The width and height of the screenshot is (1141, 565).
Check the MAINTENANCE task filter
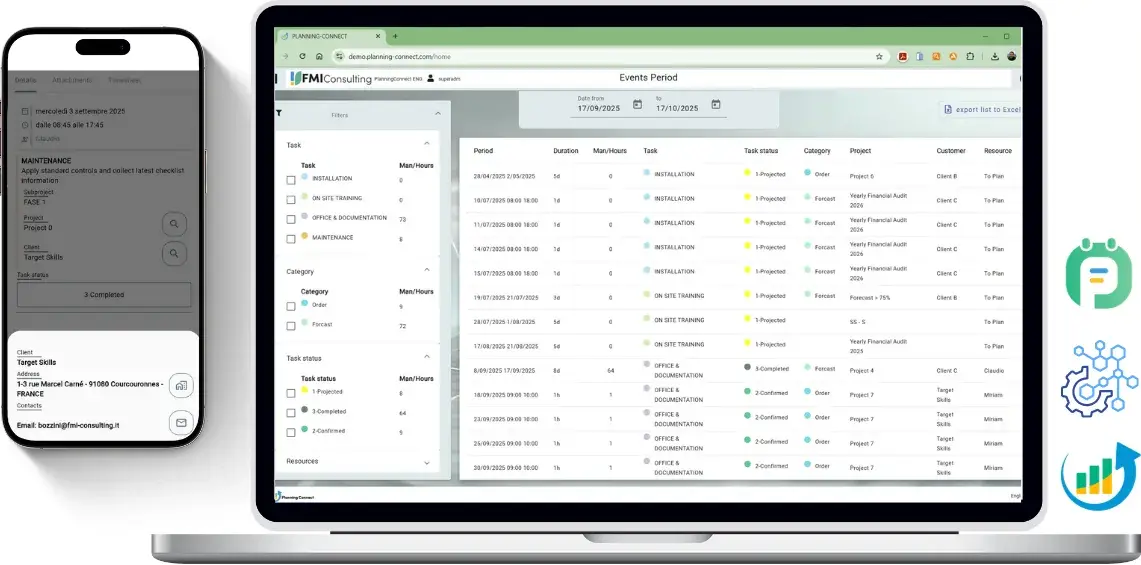(x=291, y=239)
